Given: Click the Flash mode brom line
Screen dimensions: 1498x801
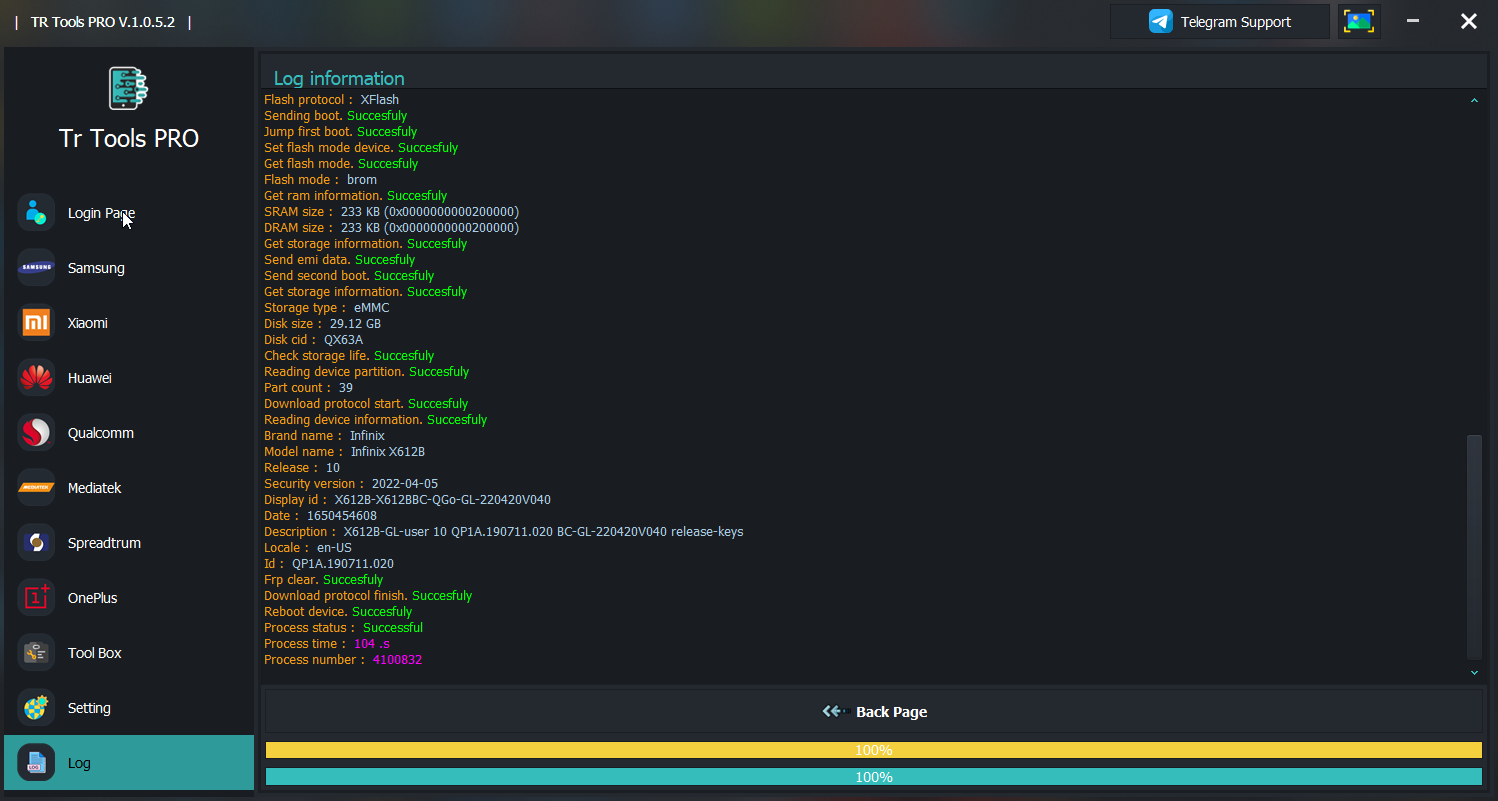Looking at the screenshot, I should point(320,180).
